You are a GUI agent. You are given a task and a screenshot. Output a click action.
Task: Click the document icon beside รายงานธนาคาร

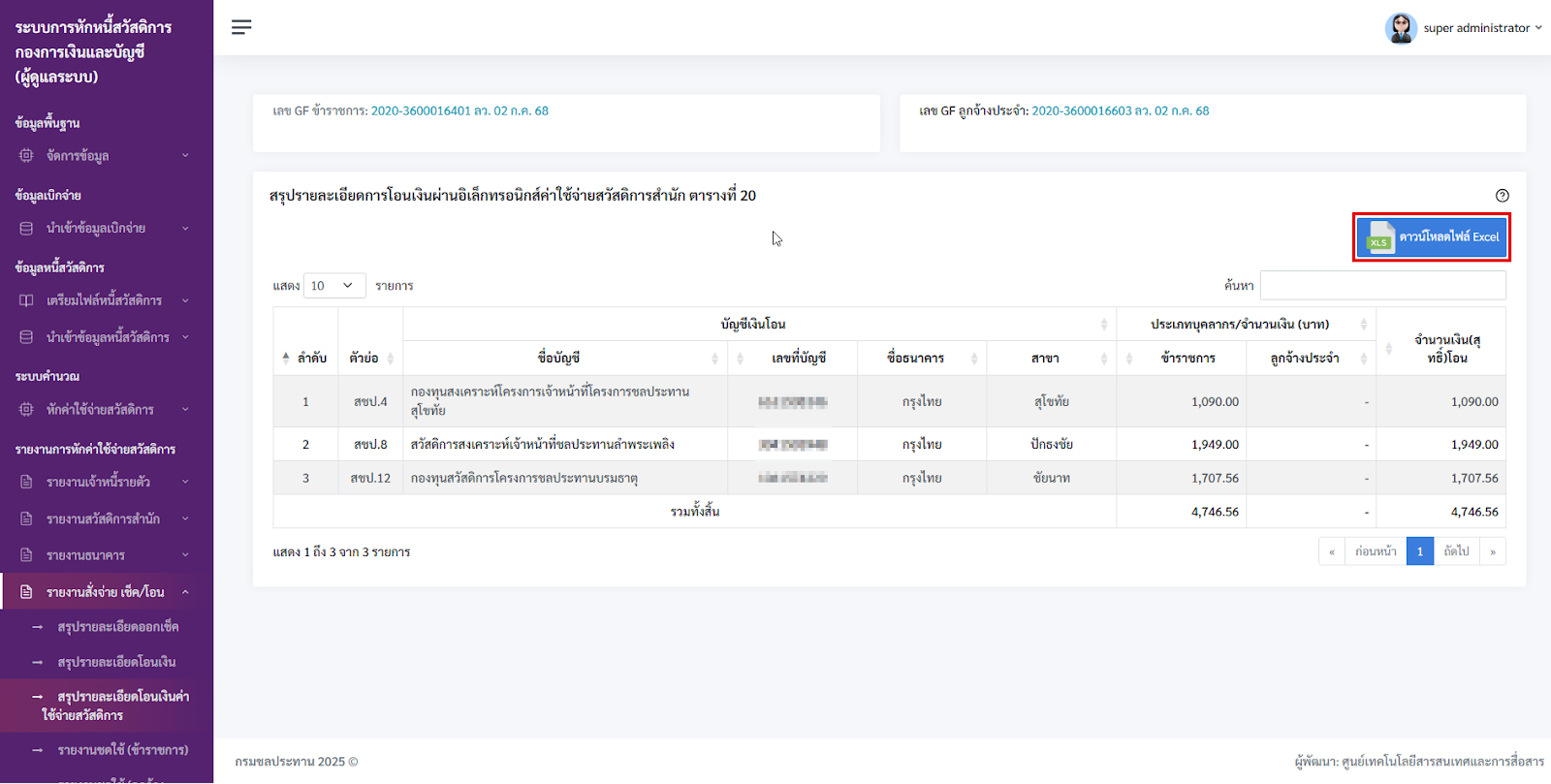26,555
